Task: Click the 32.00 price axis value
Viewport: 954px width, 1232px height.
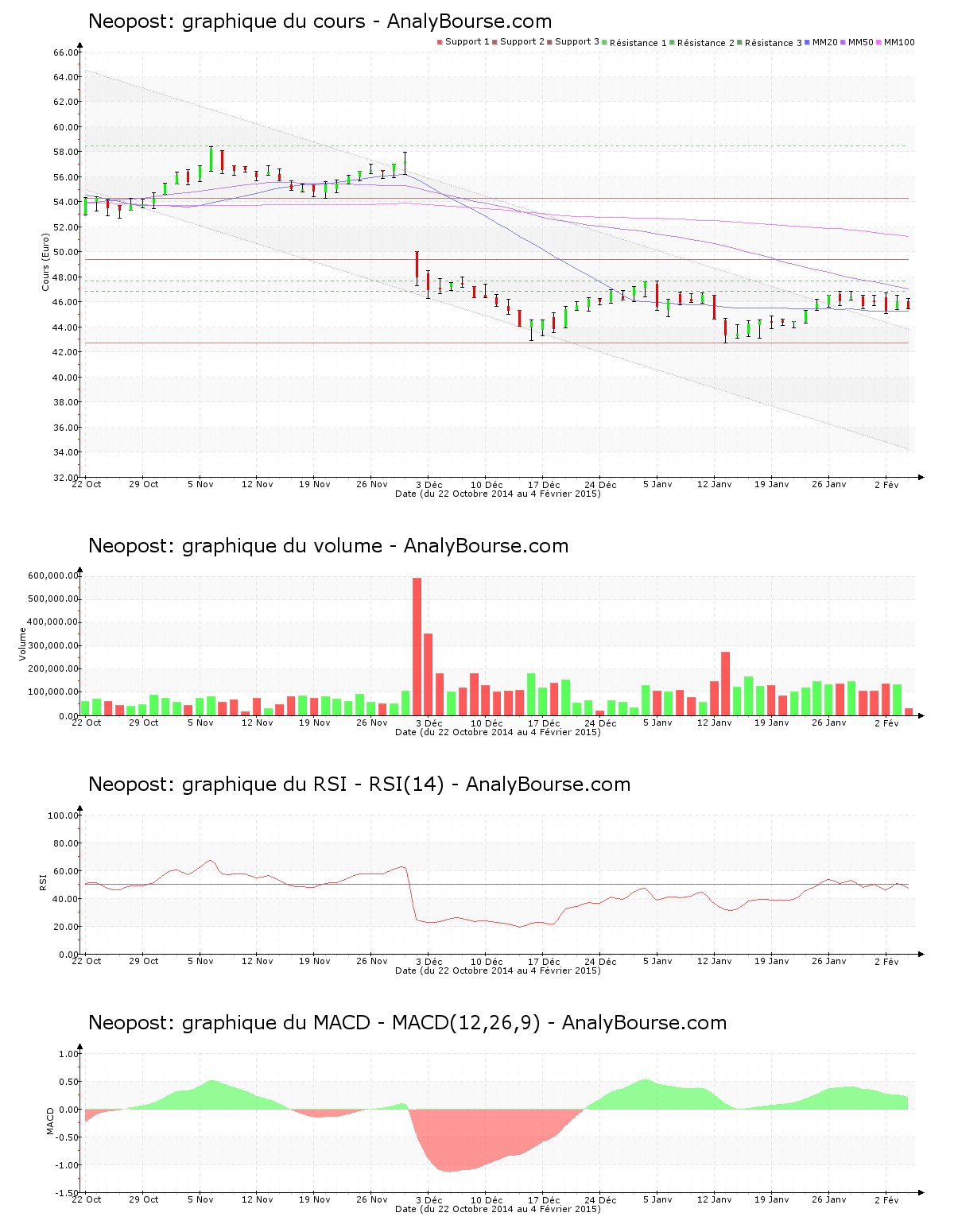Action: coord(66,478)
